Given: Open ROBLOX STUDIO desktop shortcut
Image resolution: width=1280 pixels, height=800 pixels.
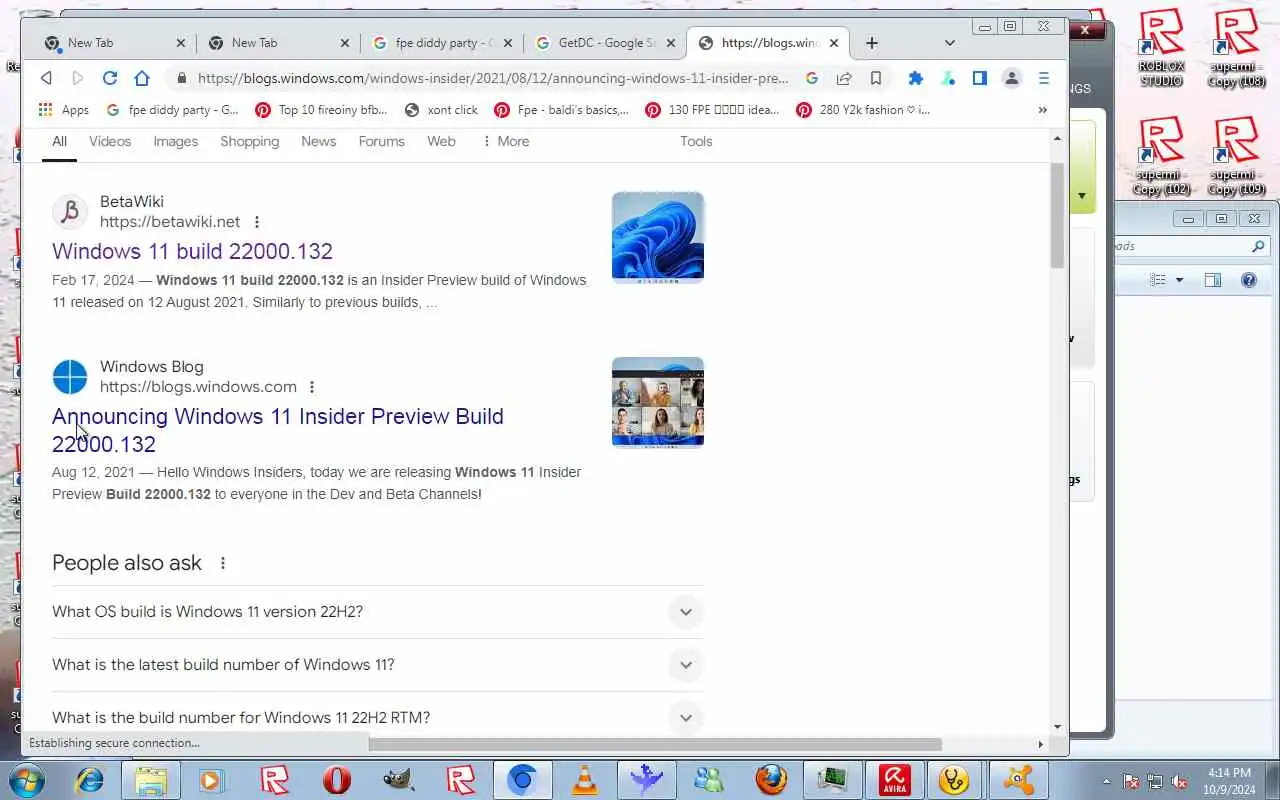Looking at the screenshot, I should 1161,48.
